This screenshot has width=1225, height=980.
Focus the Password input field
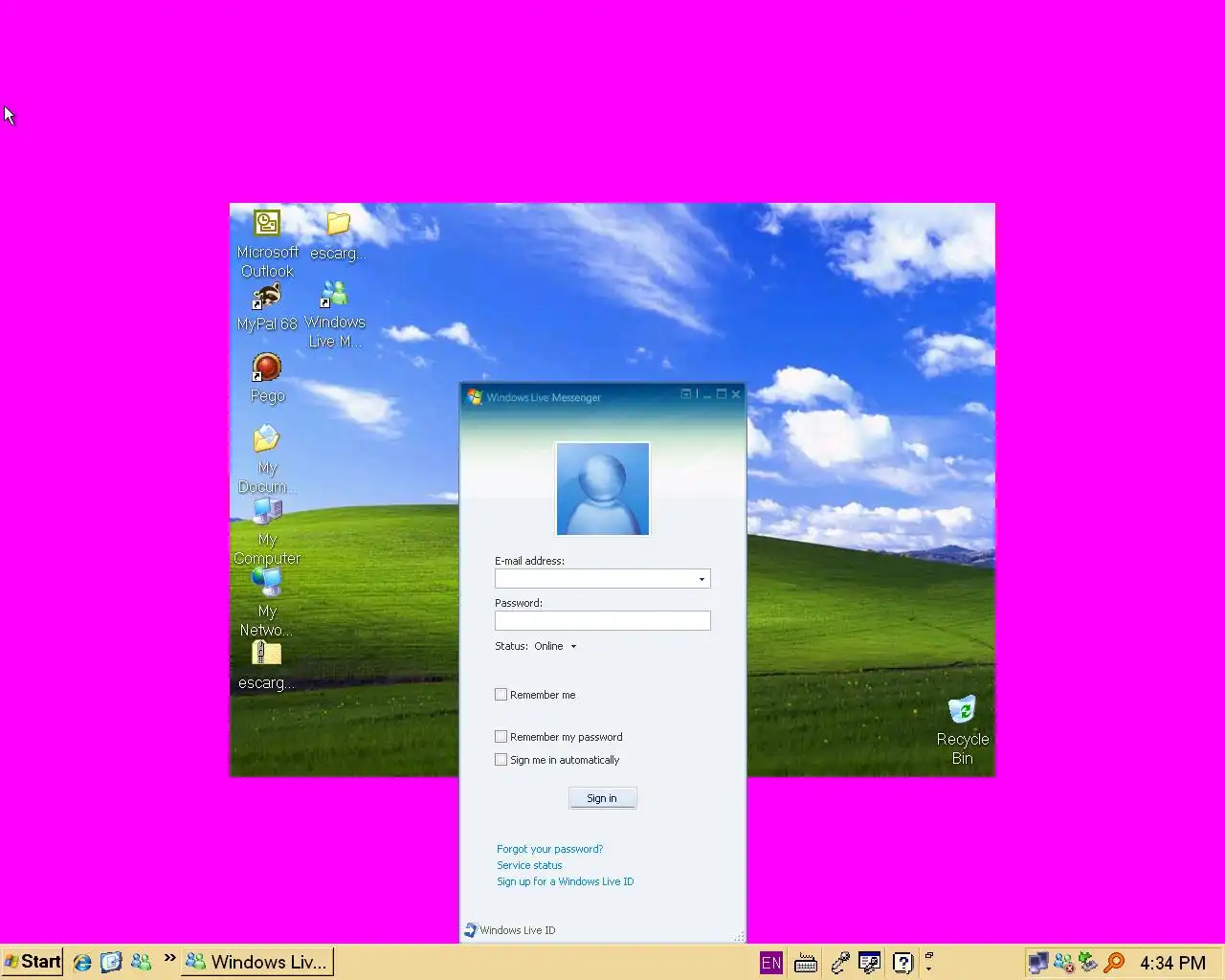coord(603,620)
